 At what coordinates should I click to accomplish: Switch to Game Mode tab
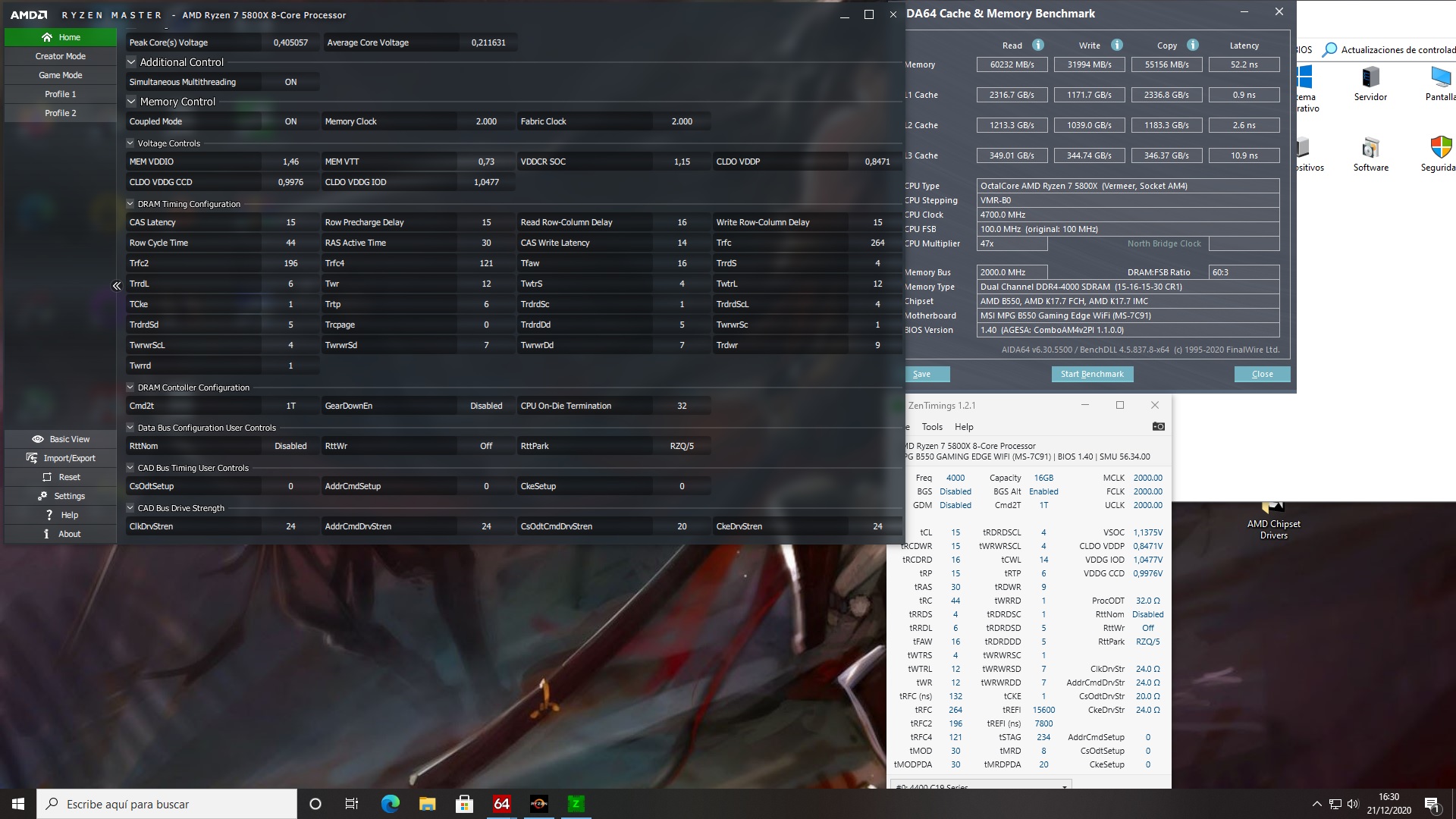coord(61,75)
